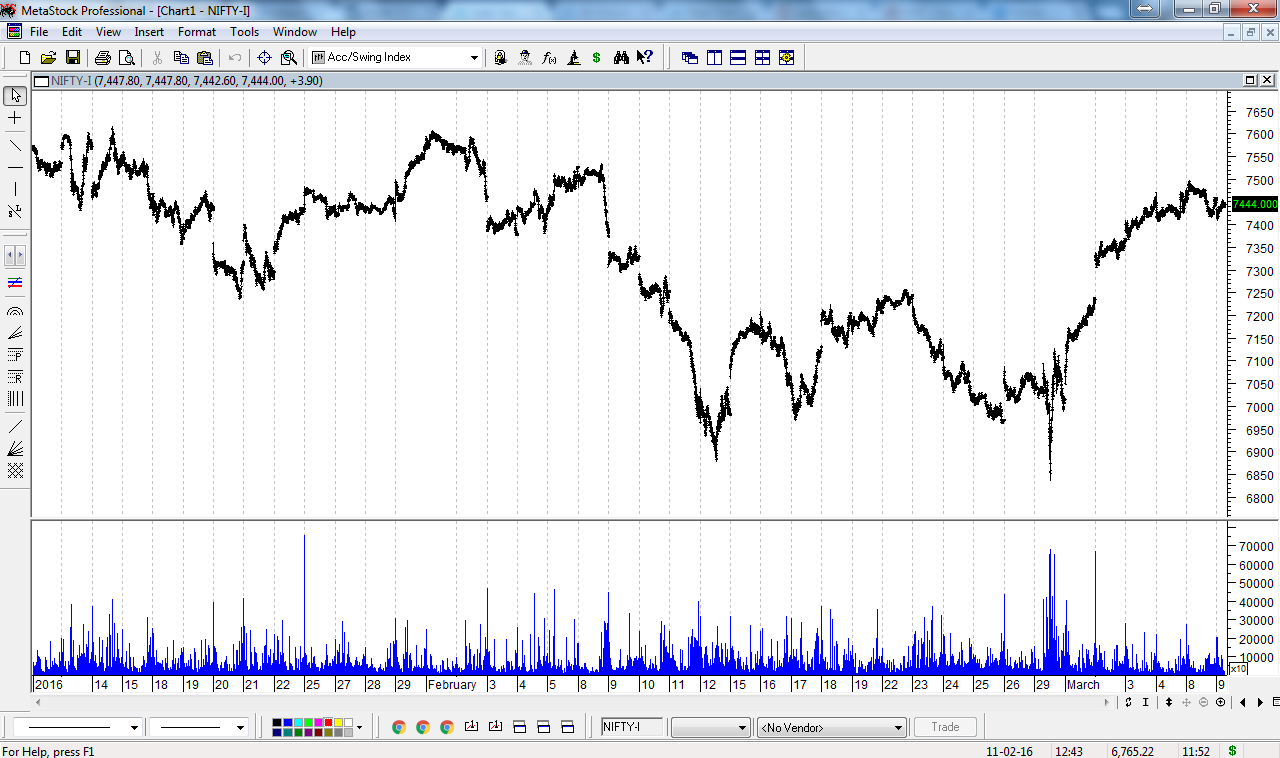Select the Trendline drawing tool
The image size is (1280, 758).
[x=15, y=146]
